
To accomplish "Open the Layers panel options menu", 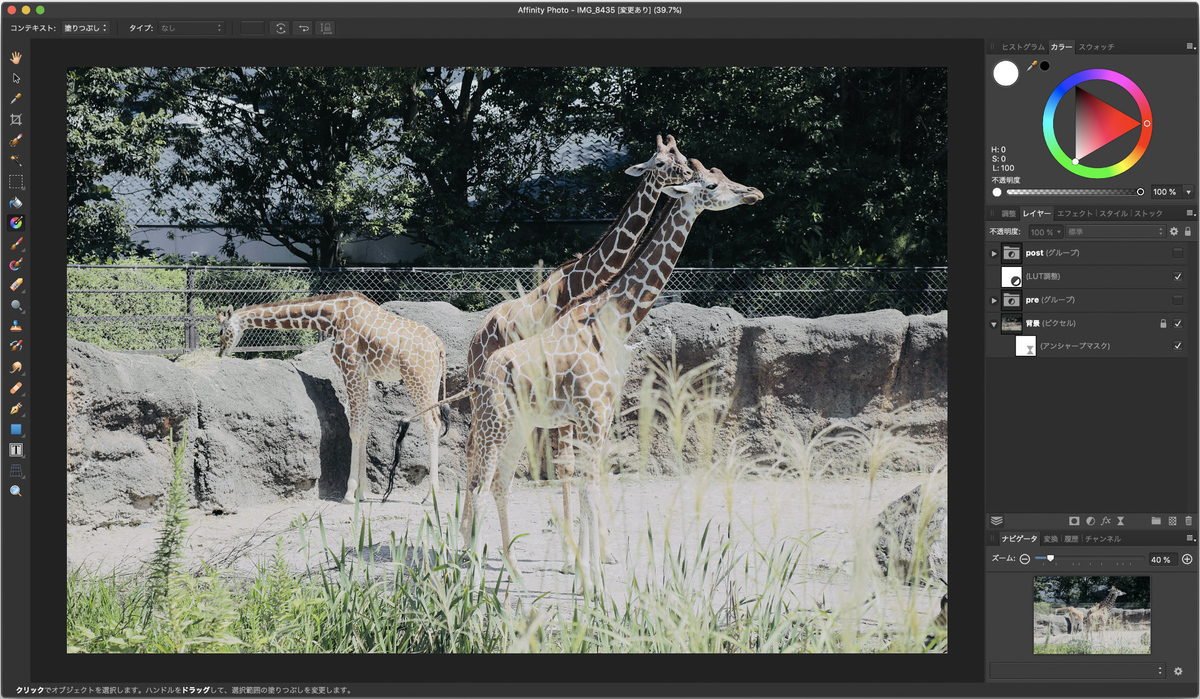I will point(1189,213).
